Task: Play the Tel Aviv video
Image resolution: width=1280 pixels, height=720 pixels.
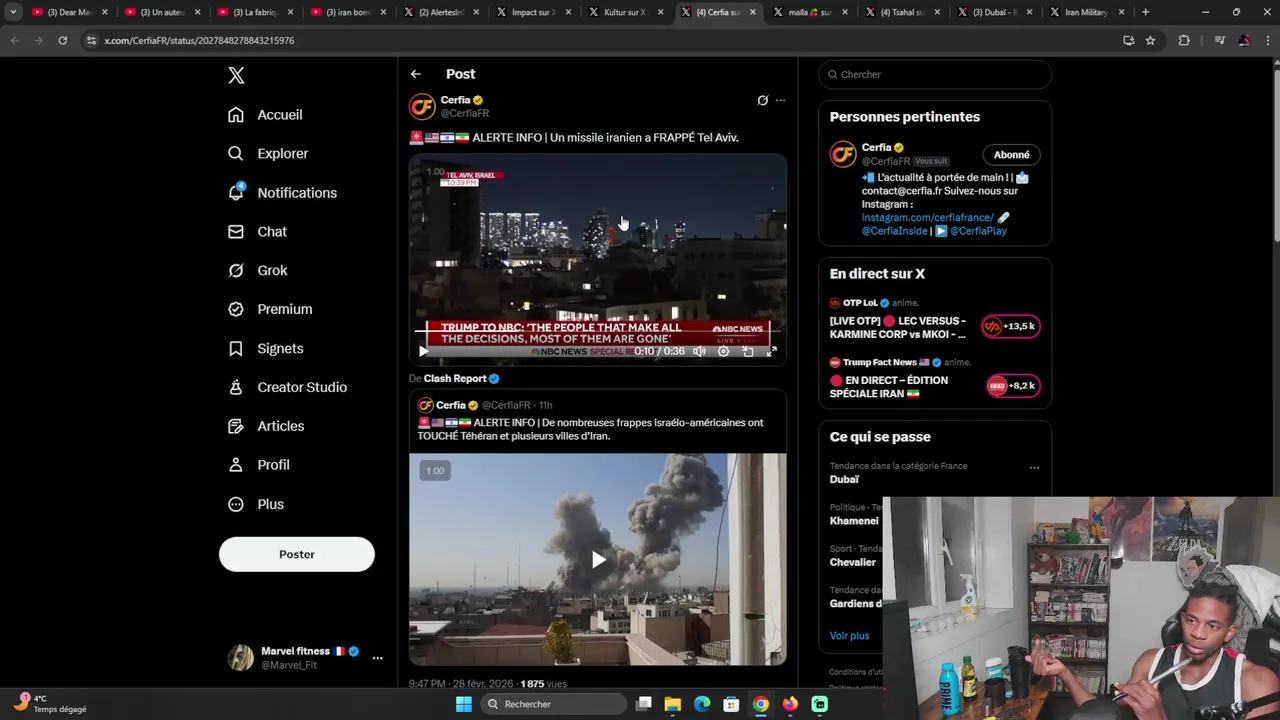Action: pos(423,351)
